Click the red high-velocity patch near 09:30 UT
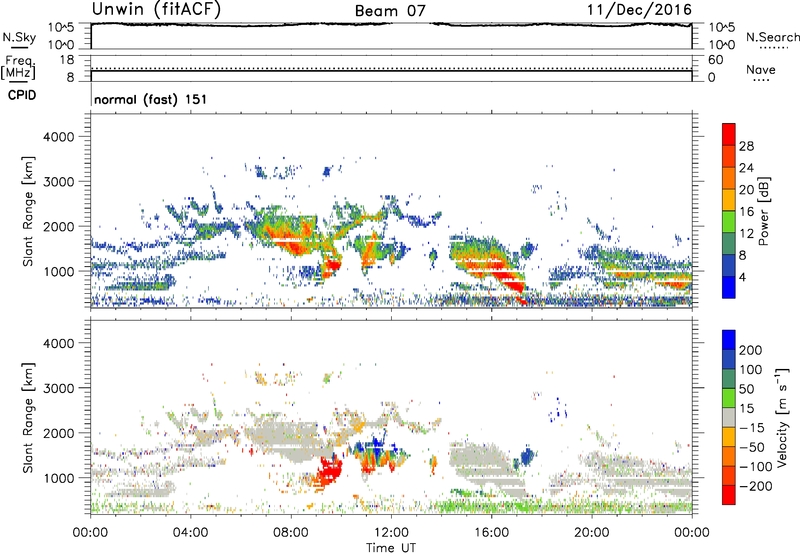 328,473
